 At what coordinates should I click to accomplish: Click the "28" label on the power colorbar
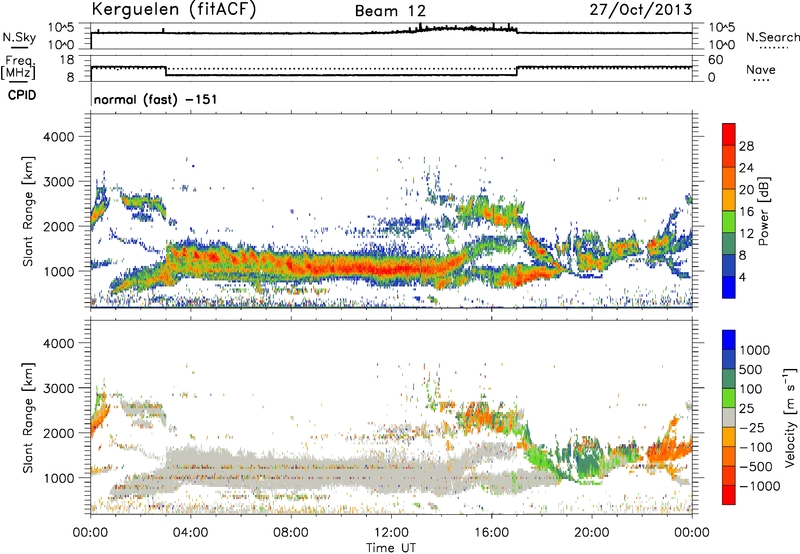tap(746, 146)
